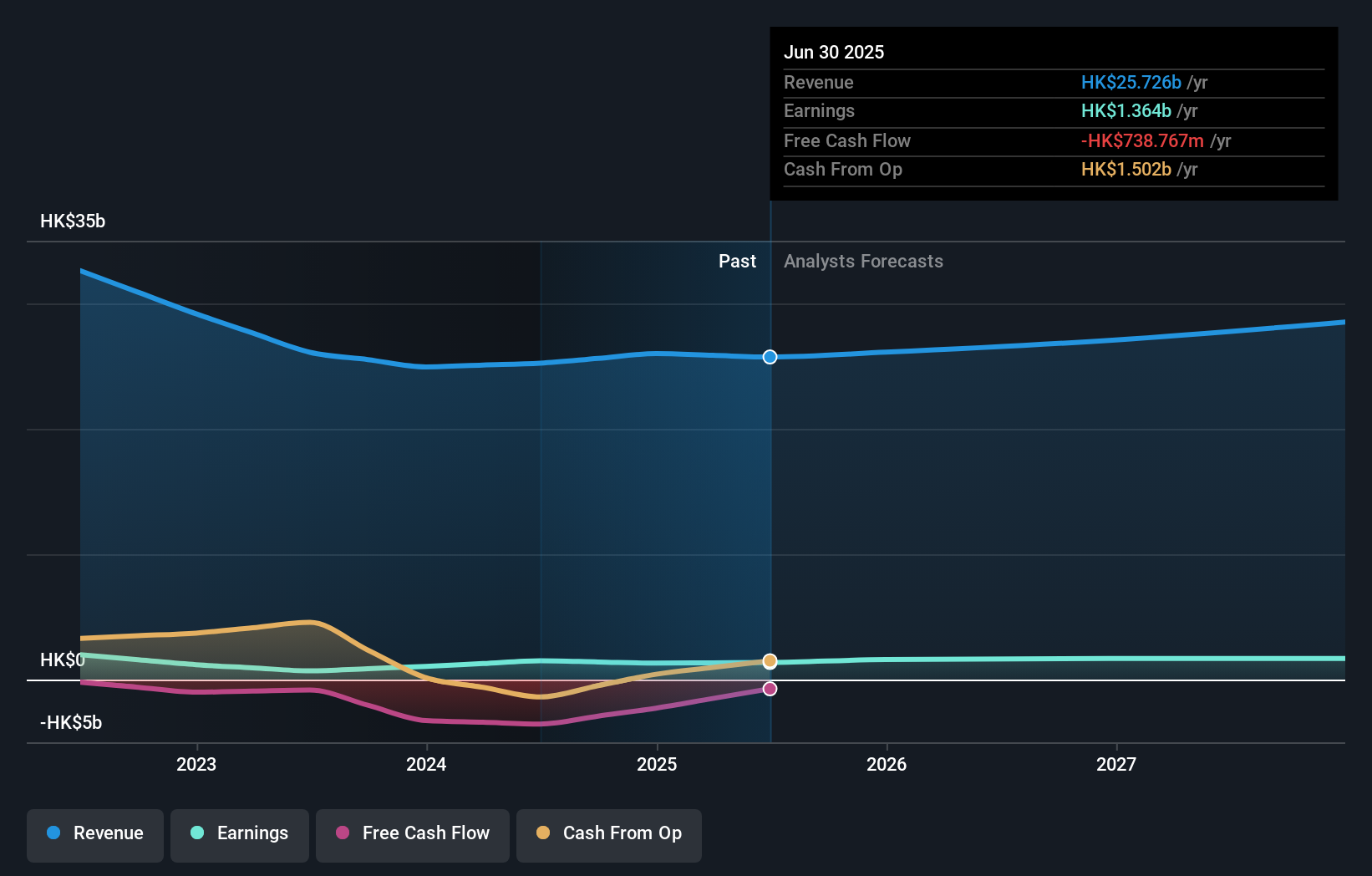
Task: Hide the Cash From Op series
Action: (608, 833)
